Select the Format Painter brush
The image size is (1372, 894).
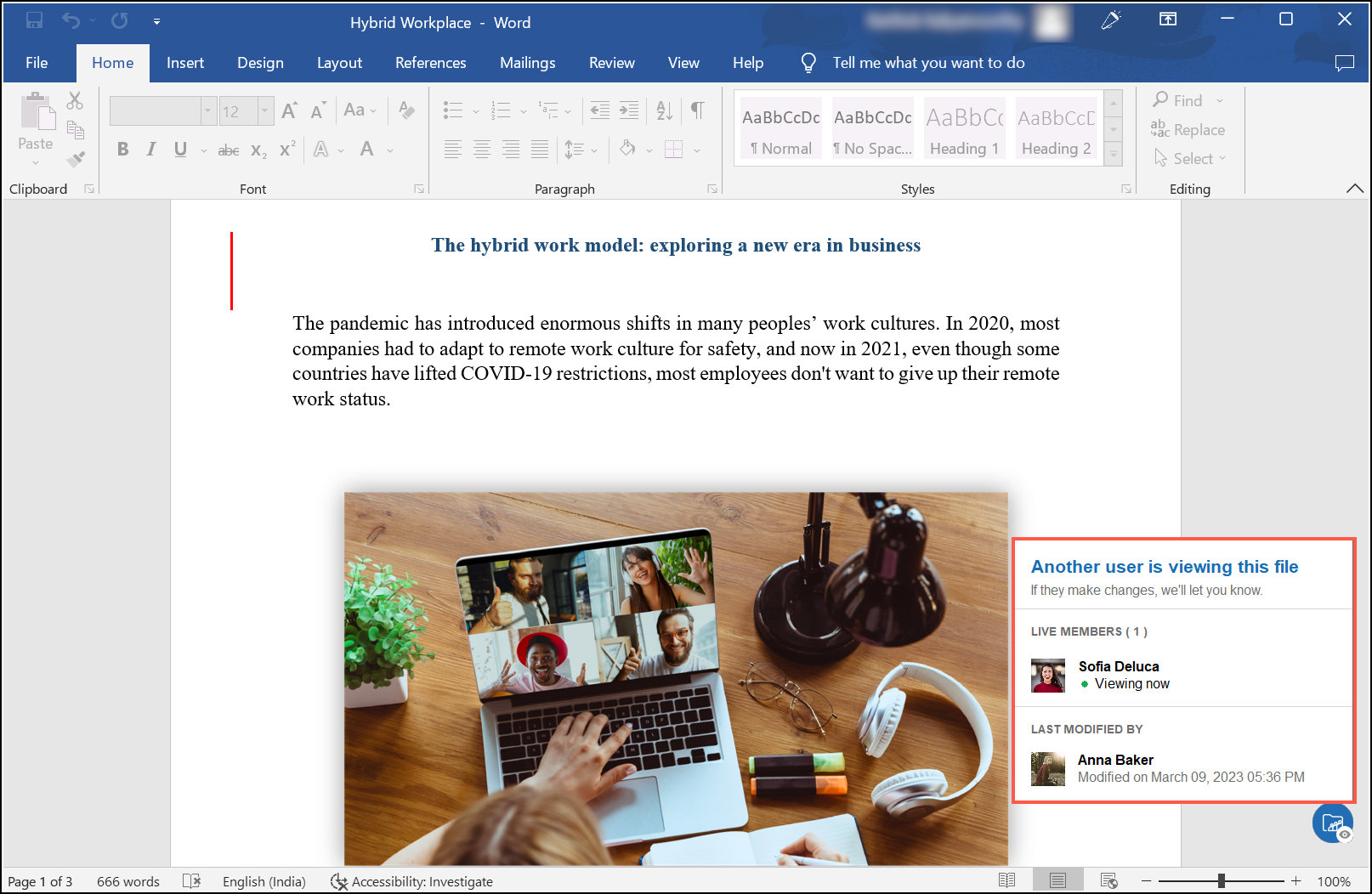76,158
